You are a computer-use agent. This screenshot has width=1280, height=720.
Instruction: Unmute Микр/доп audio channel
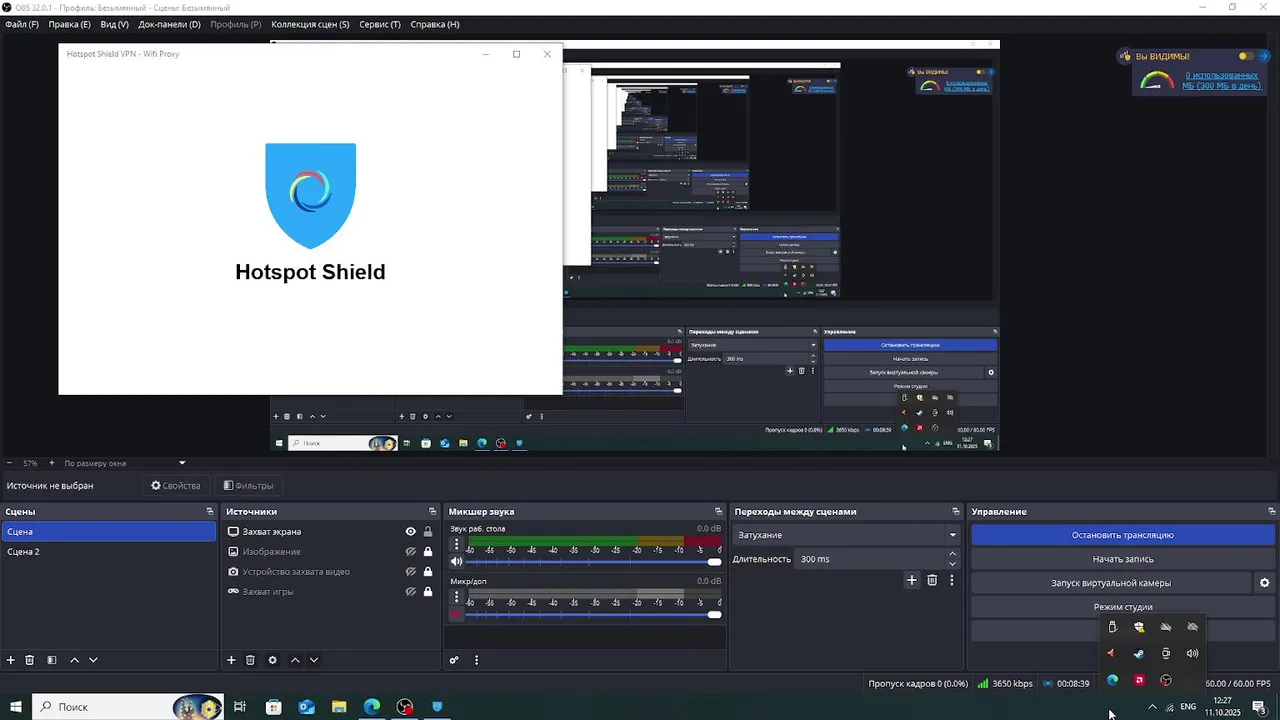coord(457,614)
